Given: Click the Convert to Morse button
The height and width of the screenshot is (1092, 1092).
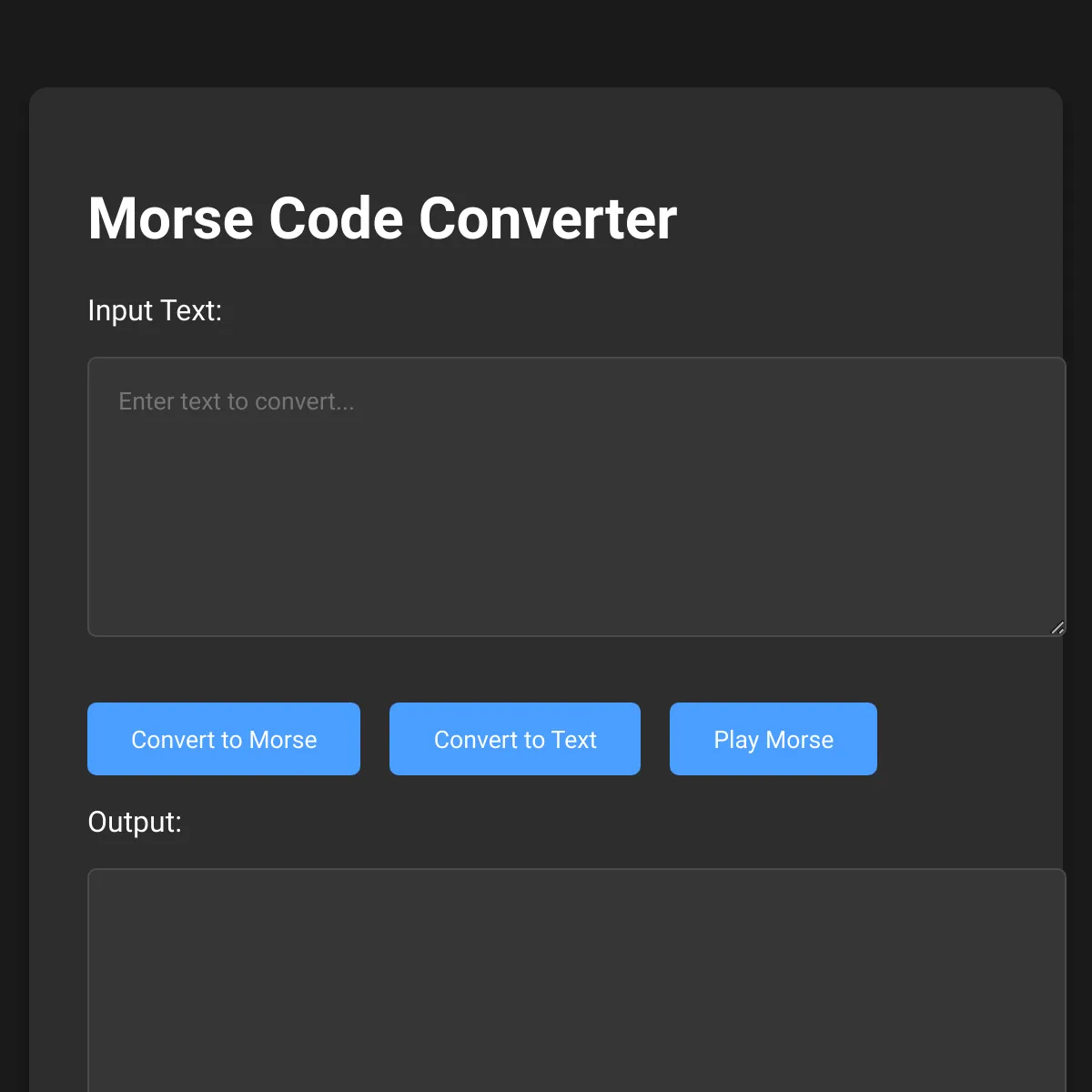Looking at the screenshot, I should (x=224, y=739).
